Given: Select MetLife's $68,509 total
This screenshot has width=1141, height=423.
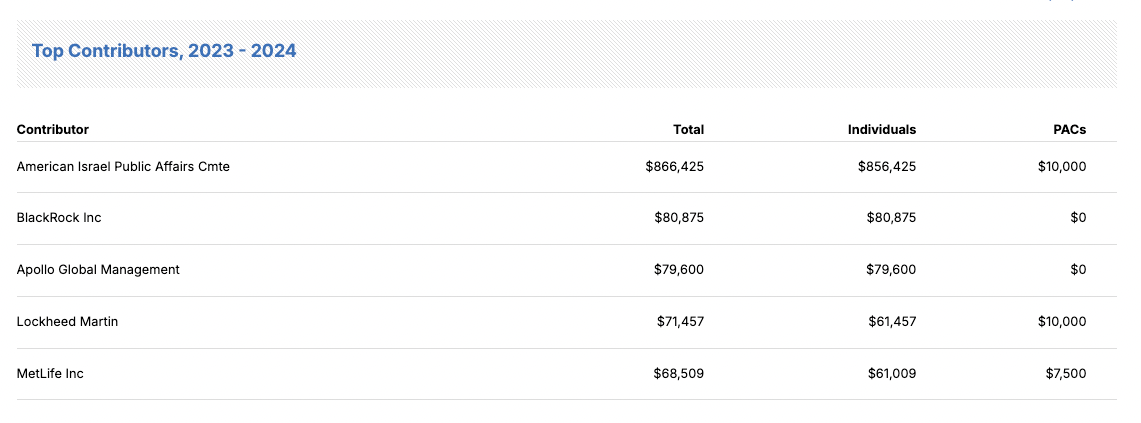Looking at the screenshot, I should coord(679,373).
